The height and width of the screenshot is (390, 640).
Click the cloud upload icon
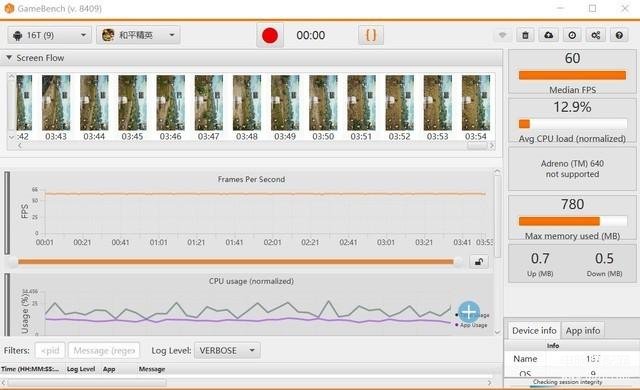point(549,35)
